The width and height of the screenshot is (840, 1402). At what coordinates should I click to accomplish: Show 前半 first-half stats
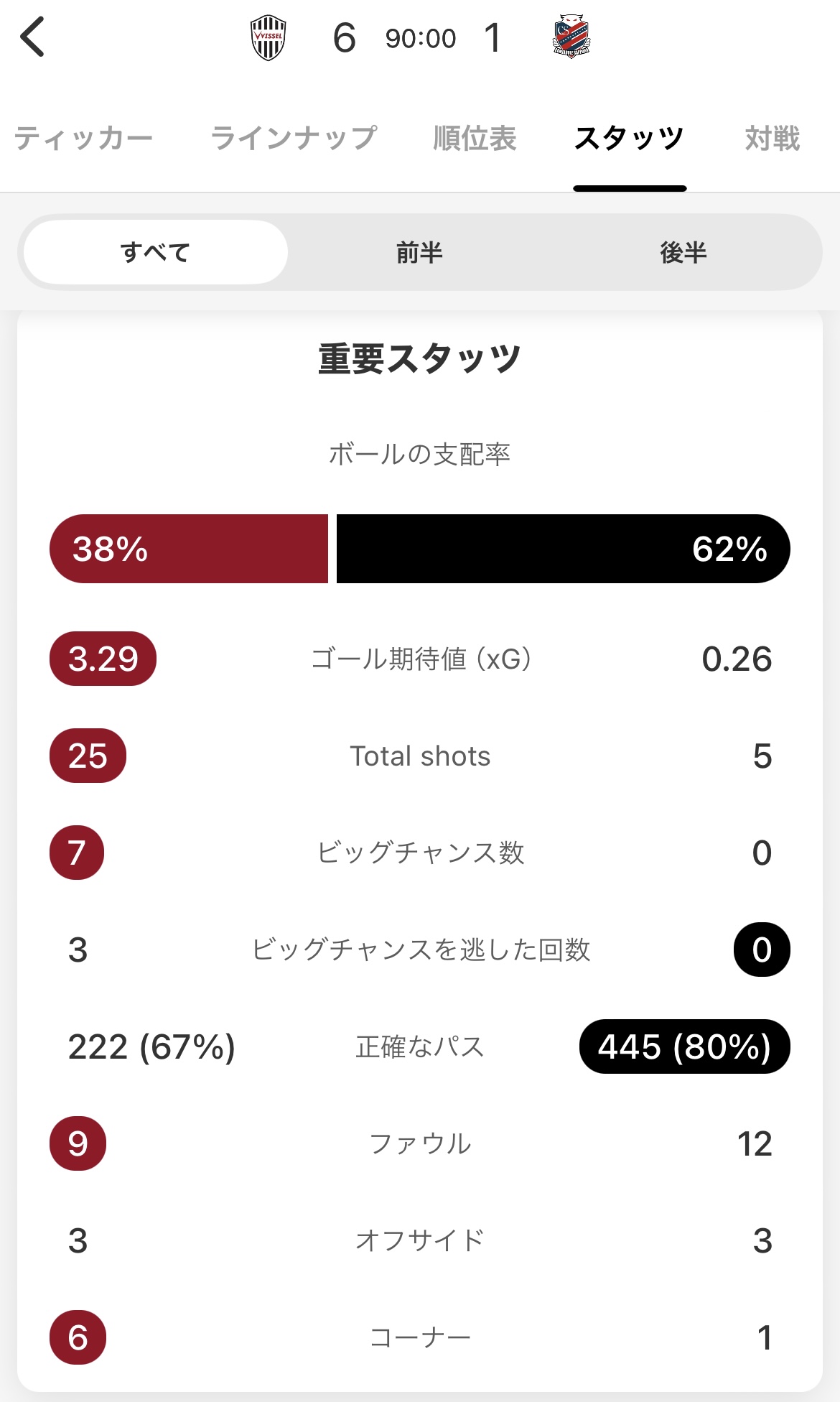(419, 252)
